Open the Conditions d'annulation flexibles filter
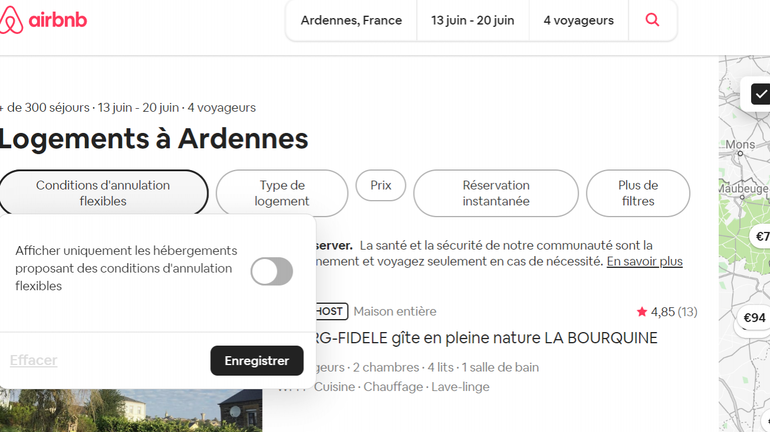Screen dimensions: 770x432 [103, 193]
